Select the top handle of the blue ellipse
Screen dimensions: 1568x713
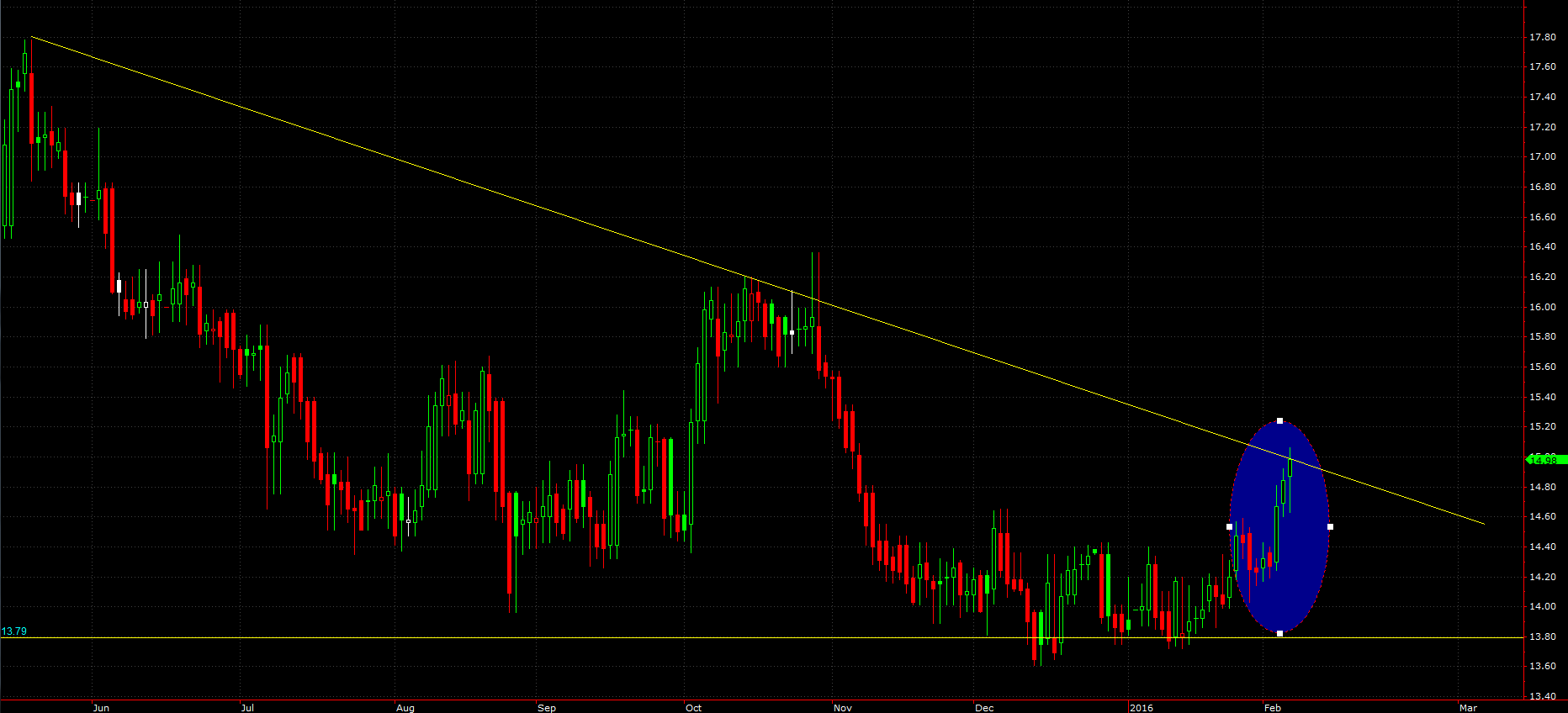click(1279, 420)
